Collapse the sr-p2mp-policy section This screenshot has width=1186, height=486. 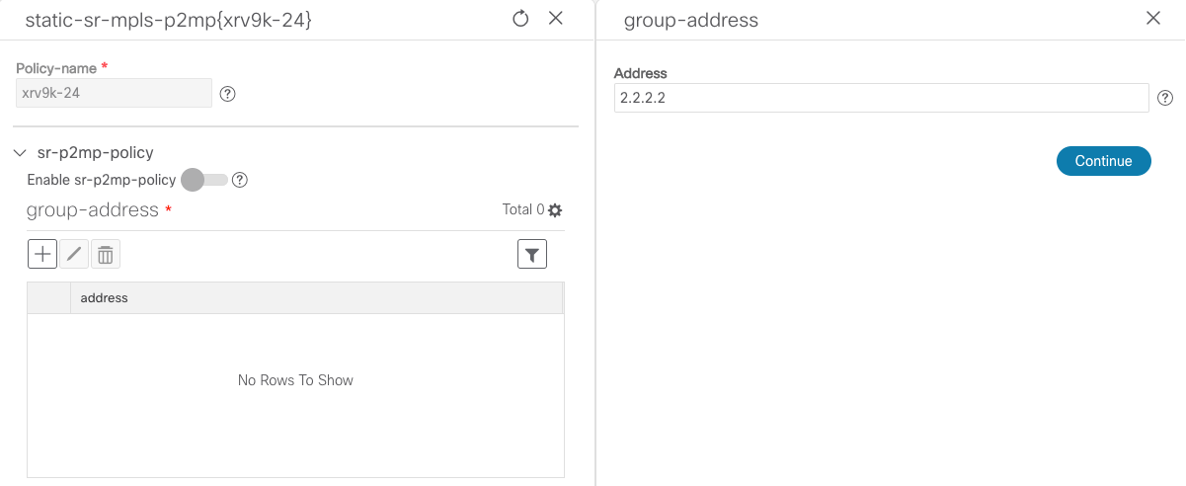click(21, 153)
